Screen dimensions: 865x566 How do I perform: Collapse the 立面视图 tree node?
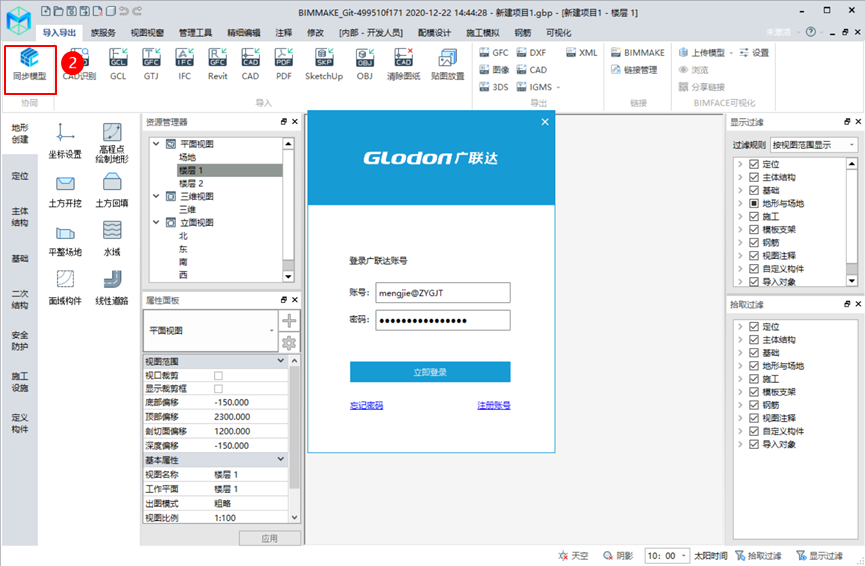[x=156, y=222]
